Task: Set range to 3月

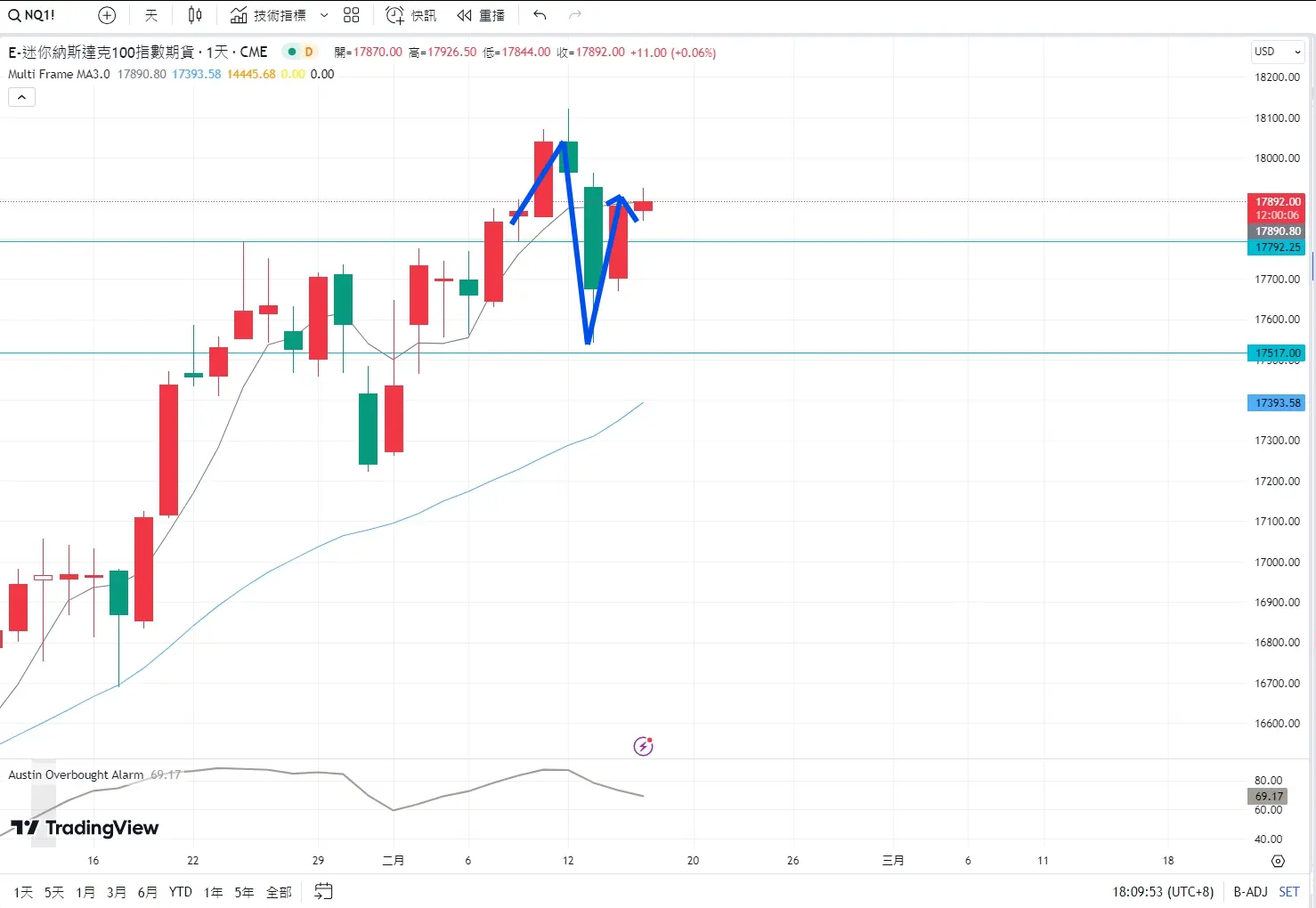Action: click(117, 892)
